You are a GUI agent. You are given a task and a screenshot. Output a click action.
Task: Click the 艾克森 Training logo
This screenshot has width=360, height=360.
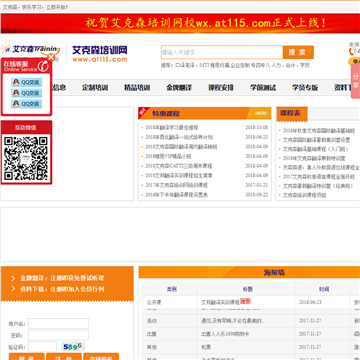pyautogui.click(x=31, y=50)
